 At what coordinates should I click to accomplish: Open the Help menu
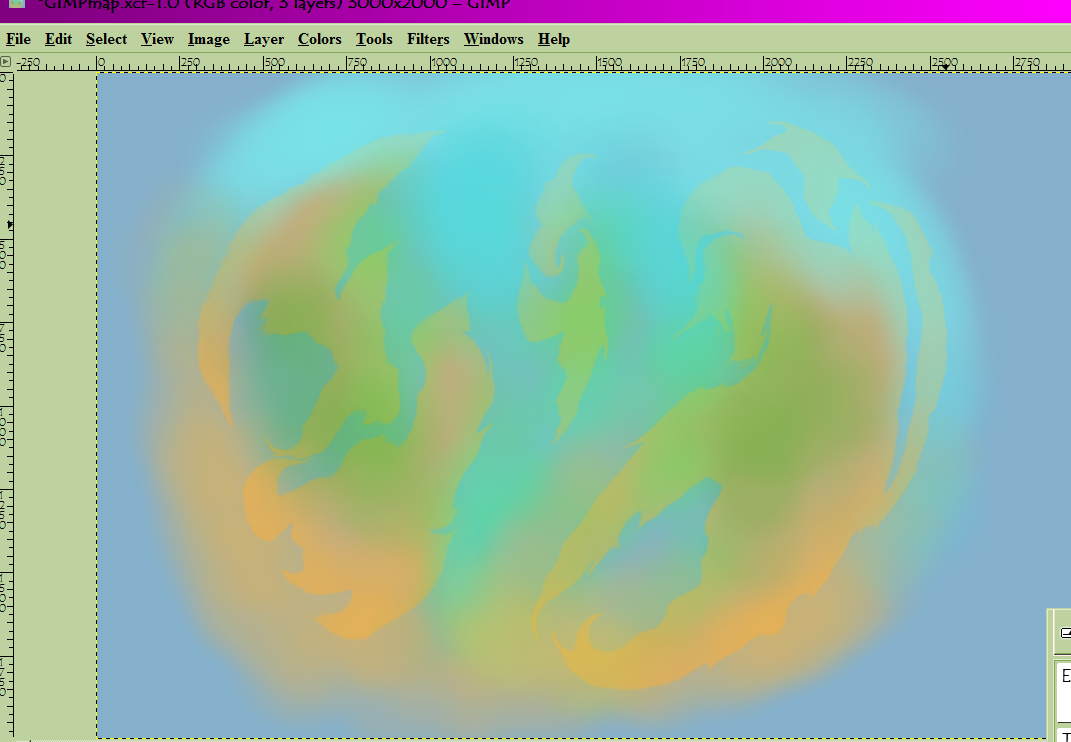553,40
